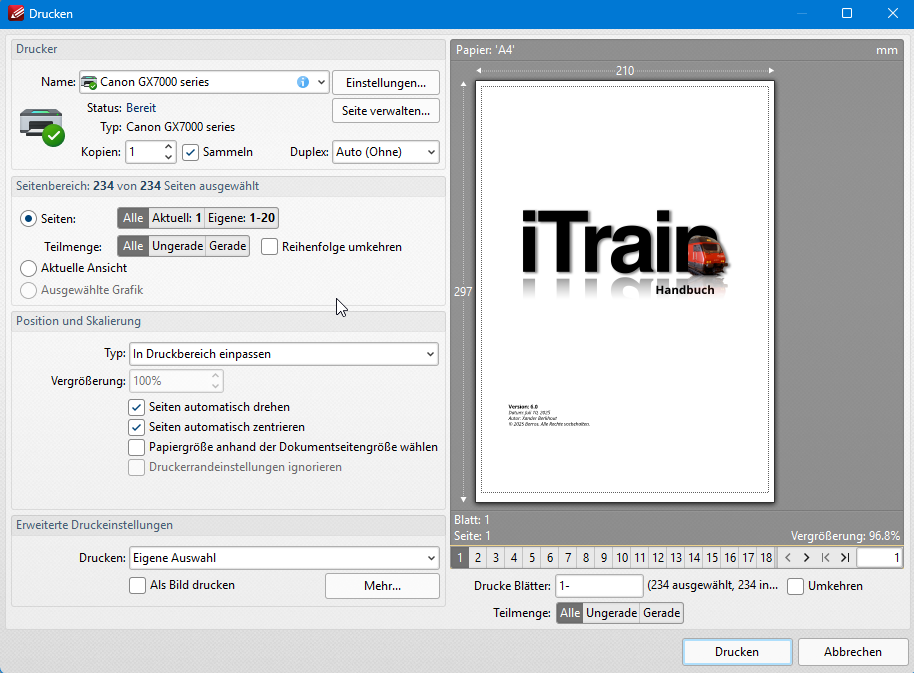Select sheet 15 in the preview strip

click(712, 558)
